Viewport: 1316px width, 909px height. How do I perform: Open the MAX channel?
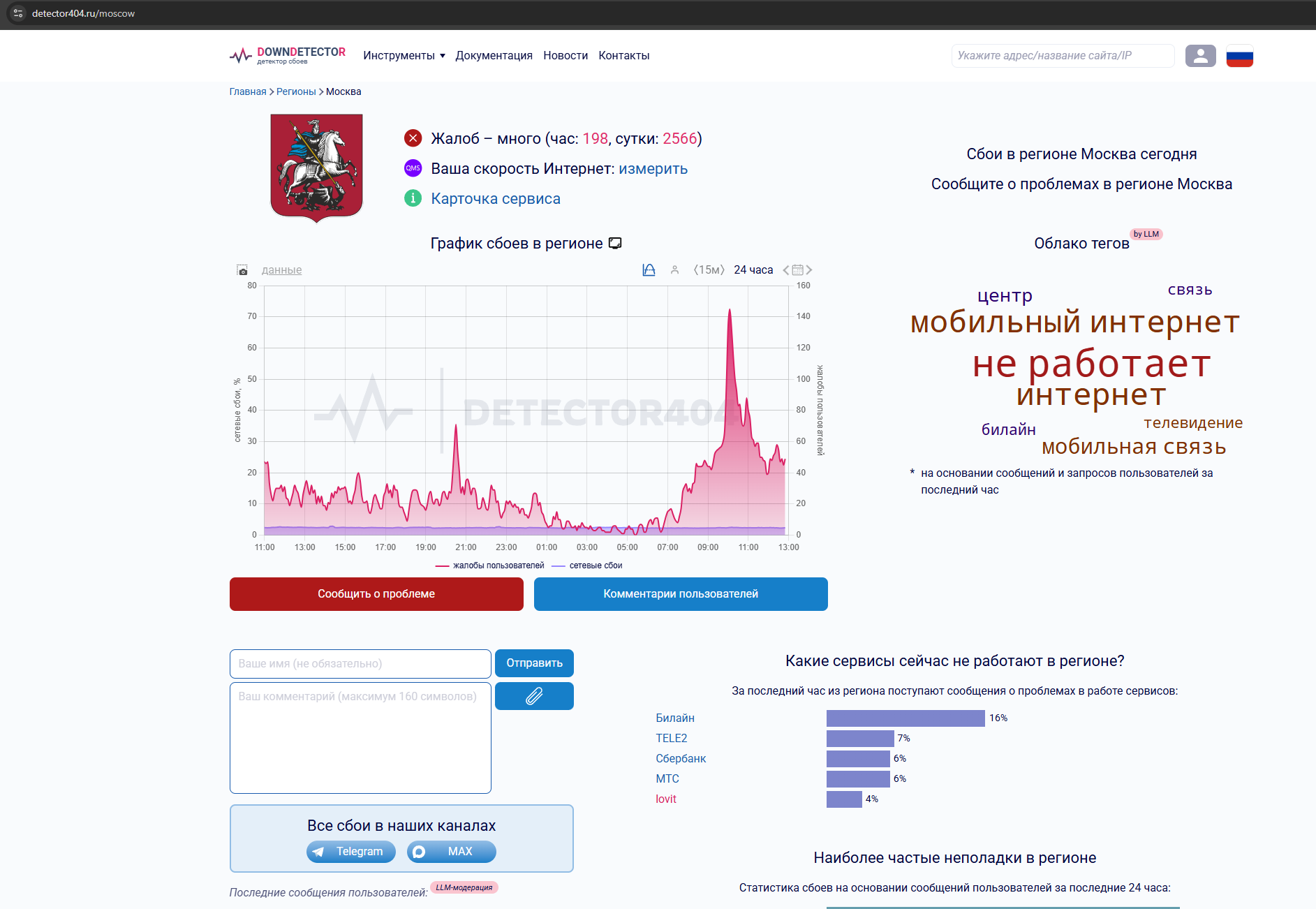tap(452, 852)
